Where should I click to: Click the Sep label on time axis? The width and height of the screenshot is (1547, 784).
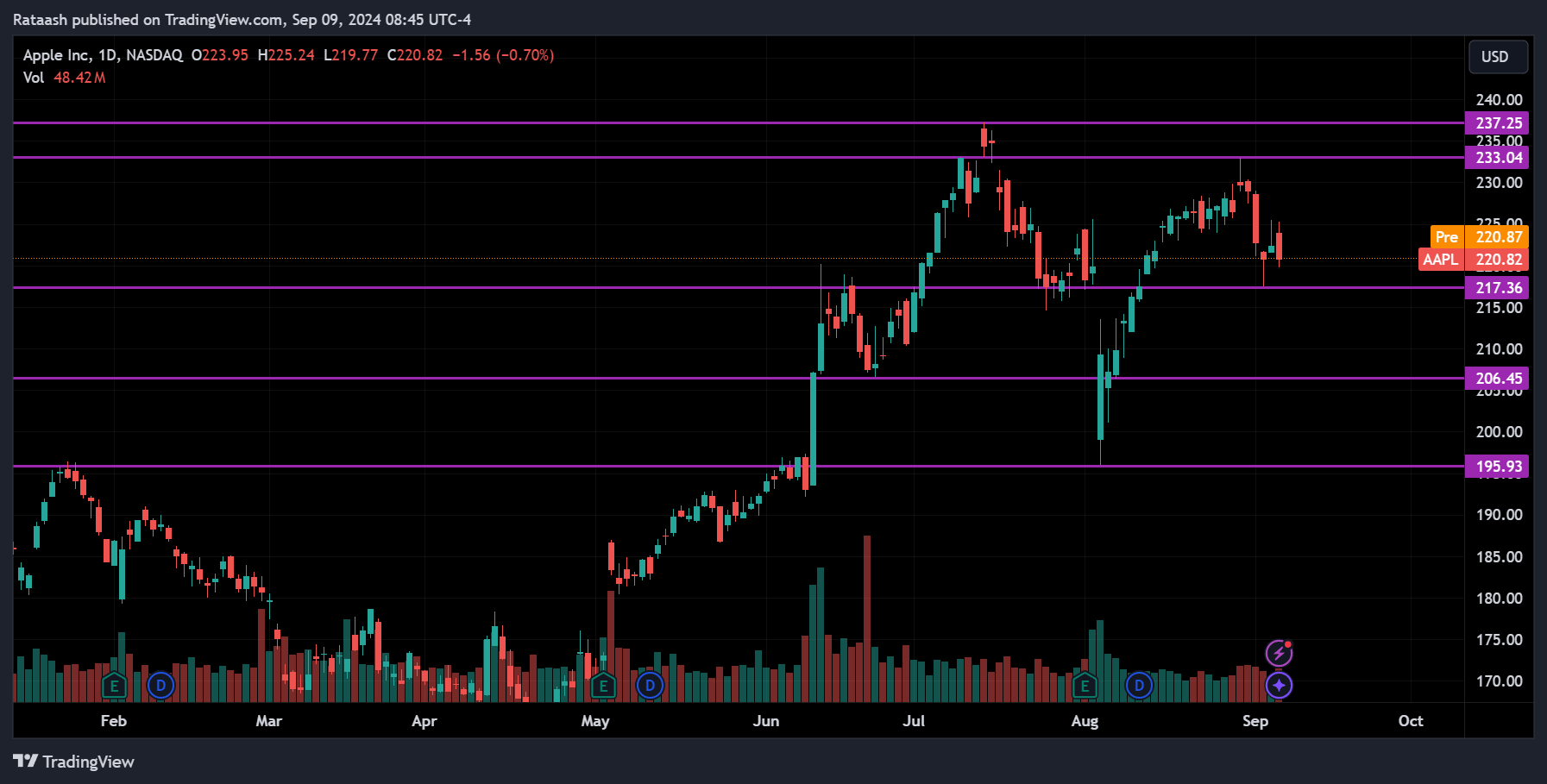pos(1255,721)
